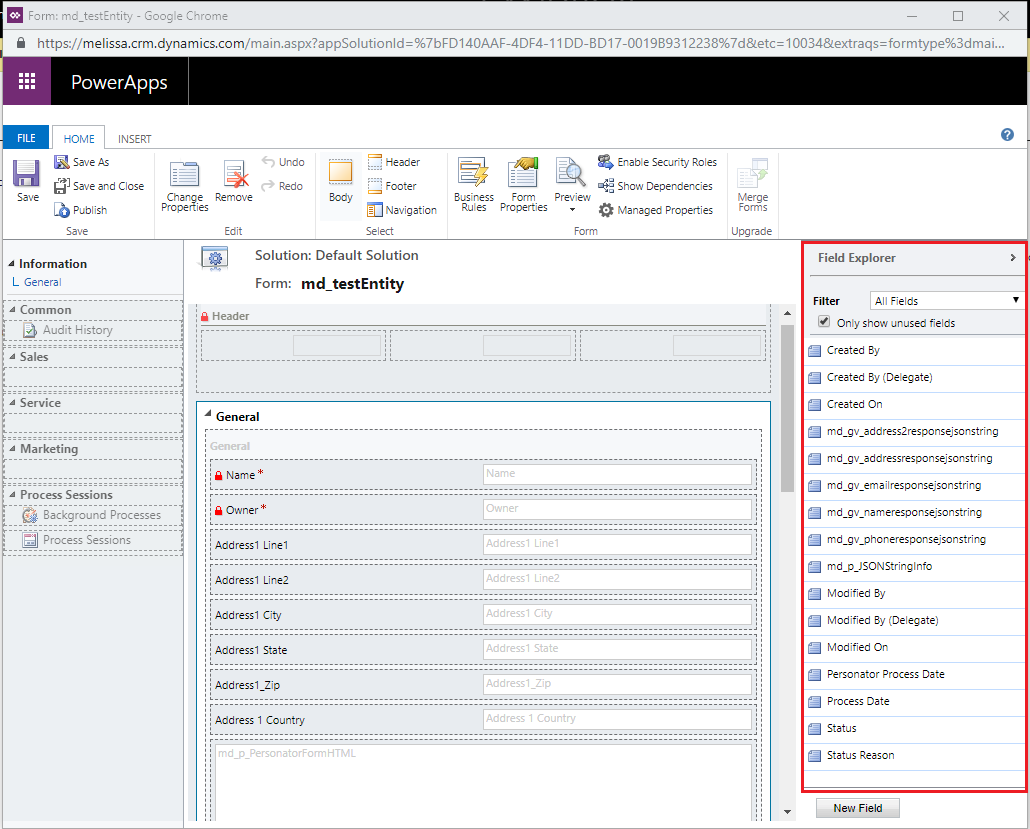Open the PowerApps app launcher grid

point(27,81)
